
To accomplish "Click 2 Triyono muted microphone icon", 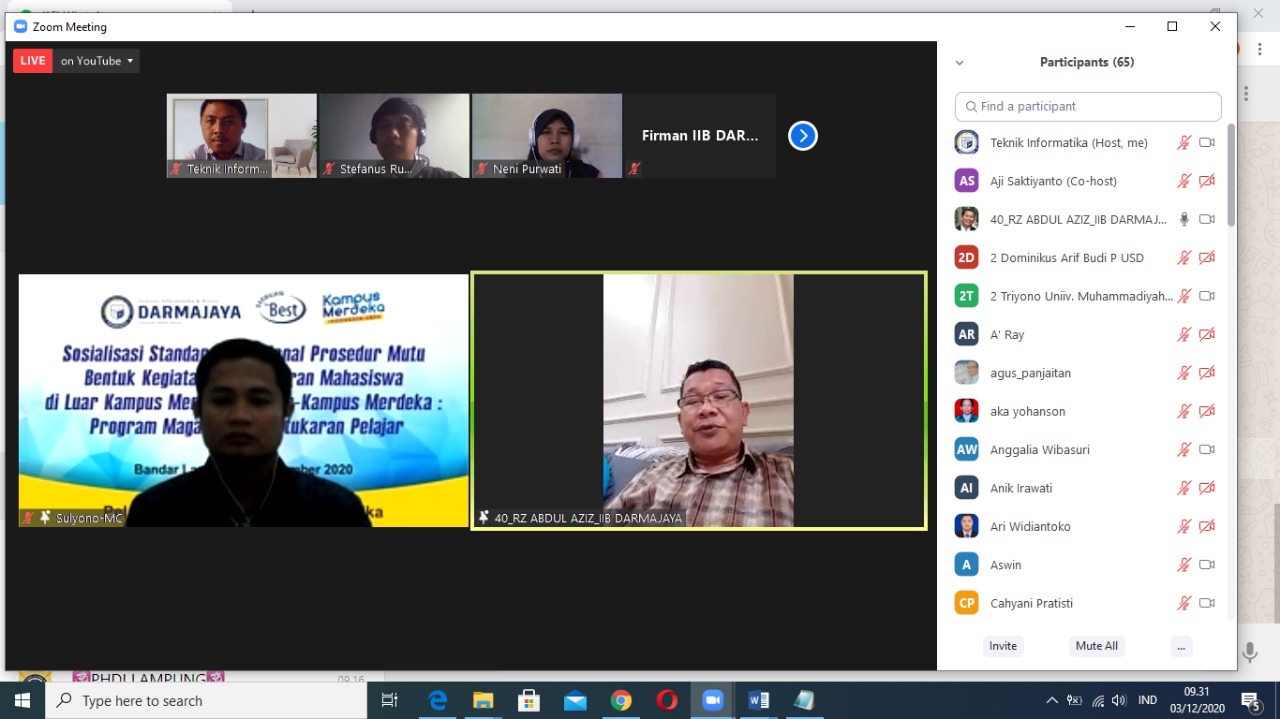I will (x=1184, y=296).
